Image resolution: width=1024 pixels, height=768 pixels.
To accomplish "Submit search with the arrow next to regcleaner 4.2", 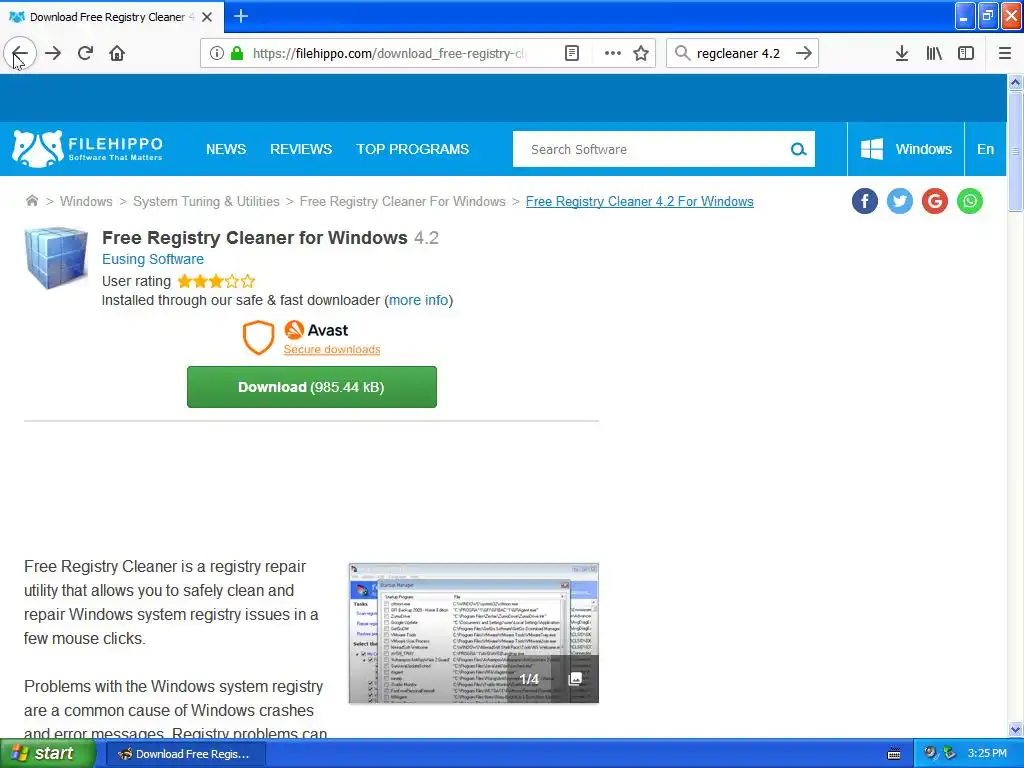I will (x=804, y=54).
